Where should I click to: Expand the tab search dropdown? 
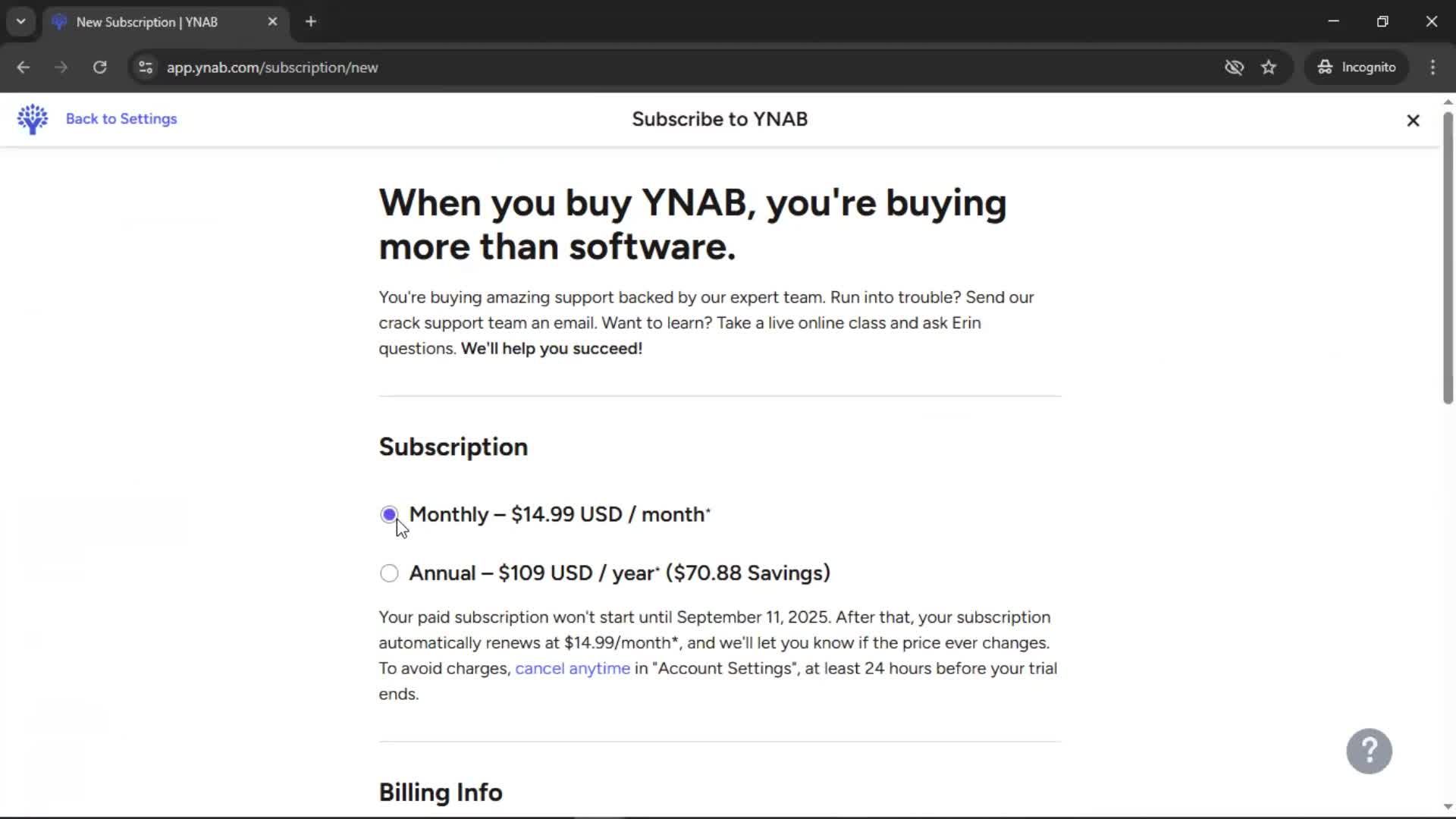coord(21,22)
